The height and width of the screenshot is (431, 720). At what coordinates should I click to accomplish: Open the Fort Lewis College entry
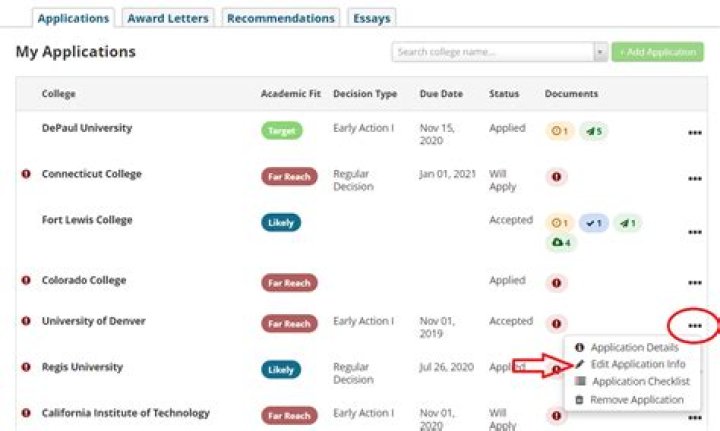point(87,220)
